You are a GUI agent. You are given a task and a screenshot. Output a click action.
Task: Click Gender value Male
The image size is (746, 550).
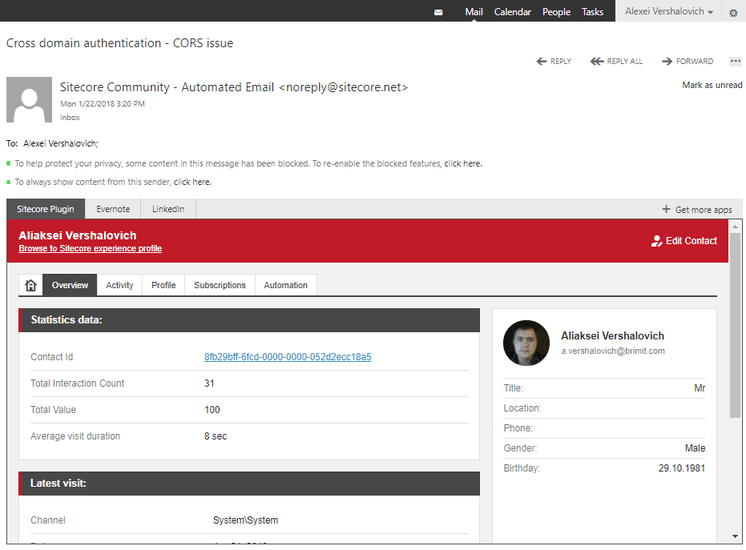[x=695, y=448]
